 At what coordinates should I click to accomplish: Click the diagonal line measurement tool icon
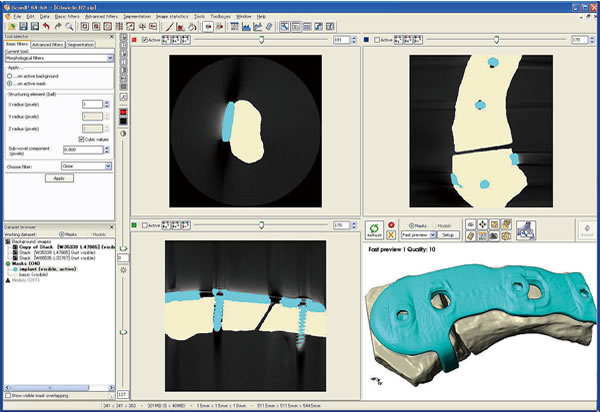coord(170,26)
